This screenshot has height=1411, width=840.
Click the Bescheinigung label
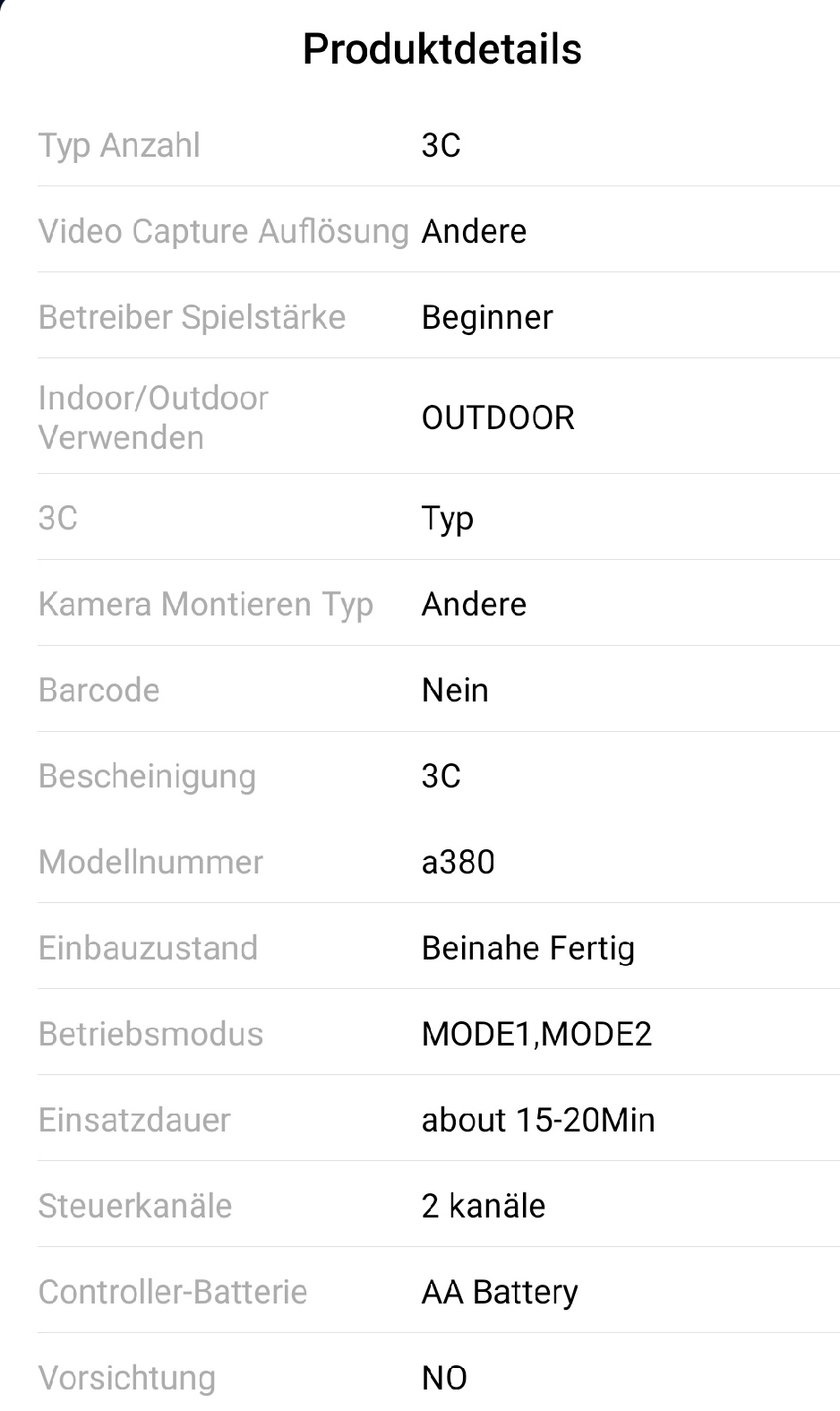point(147,776)
